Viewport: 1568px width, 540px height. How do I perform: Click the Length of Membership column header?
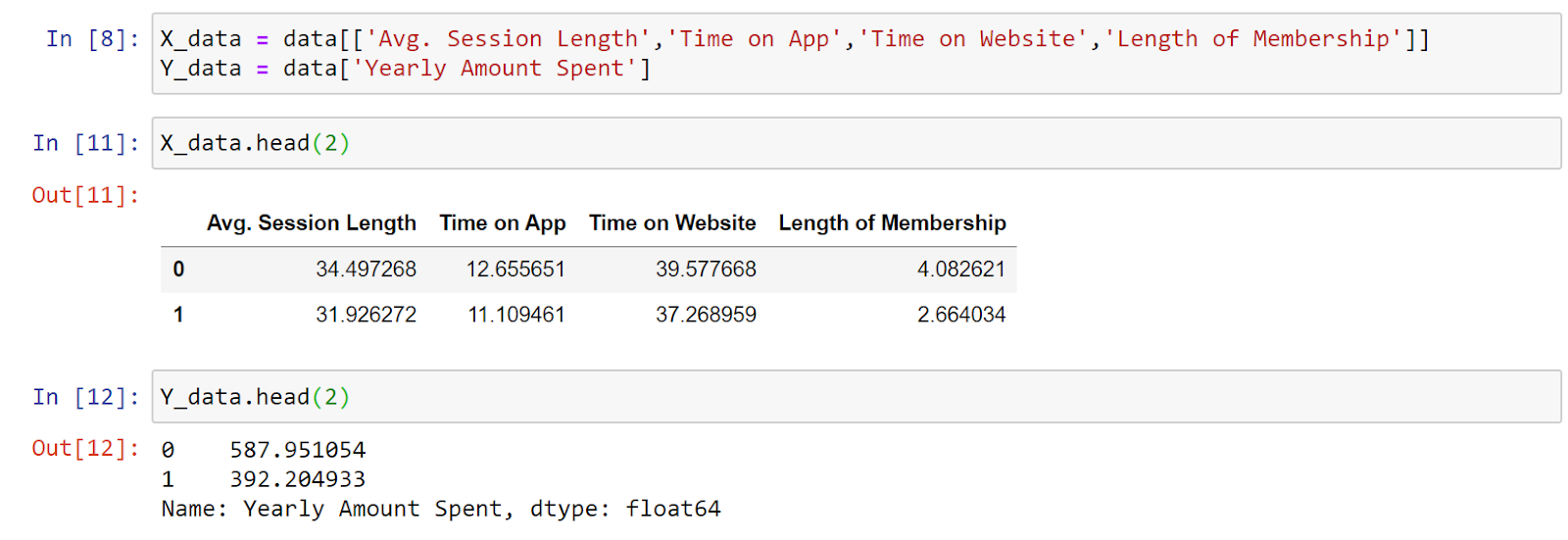pos(893,223)
